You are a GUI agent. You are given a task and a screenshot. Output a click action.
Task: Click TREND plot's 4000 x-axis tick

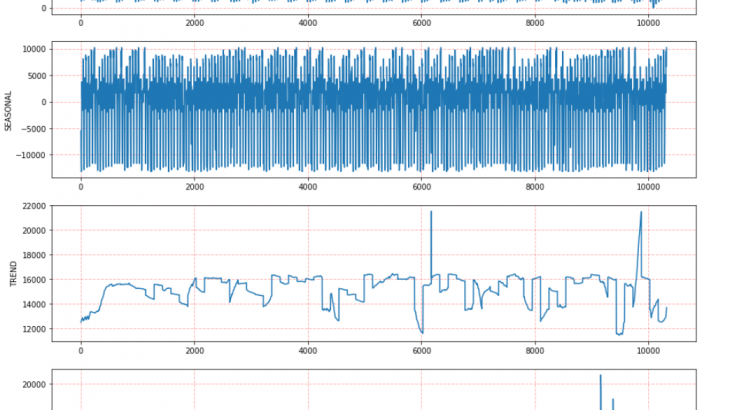(308, 351)
